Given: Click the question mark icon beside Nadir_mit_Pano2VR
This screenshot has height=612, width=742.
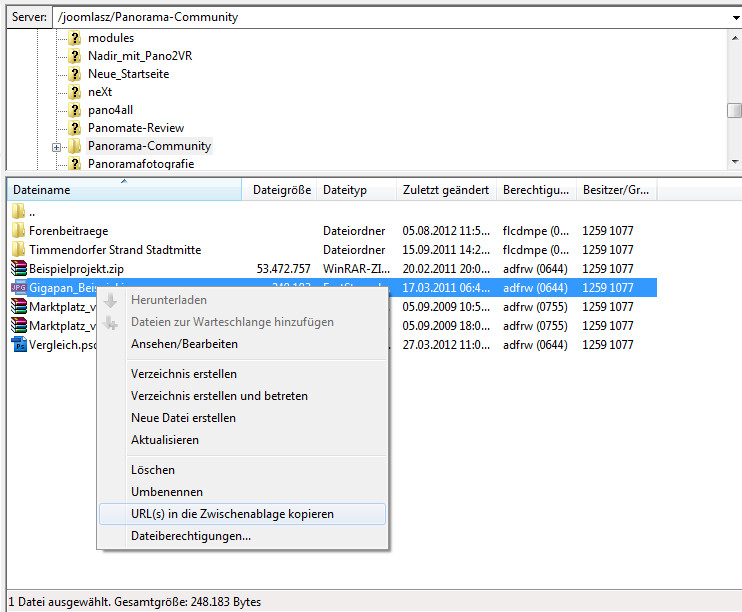Looking at the screenshot, I should (75, 56).
